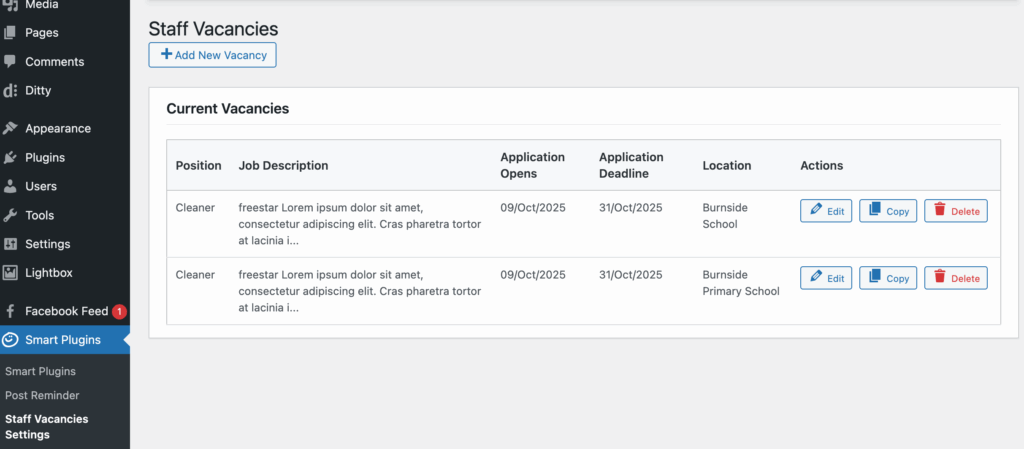Click the Pages icon in sidebar
This screenshot has height=449, width=1024.
click(10, 33)
